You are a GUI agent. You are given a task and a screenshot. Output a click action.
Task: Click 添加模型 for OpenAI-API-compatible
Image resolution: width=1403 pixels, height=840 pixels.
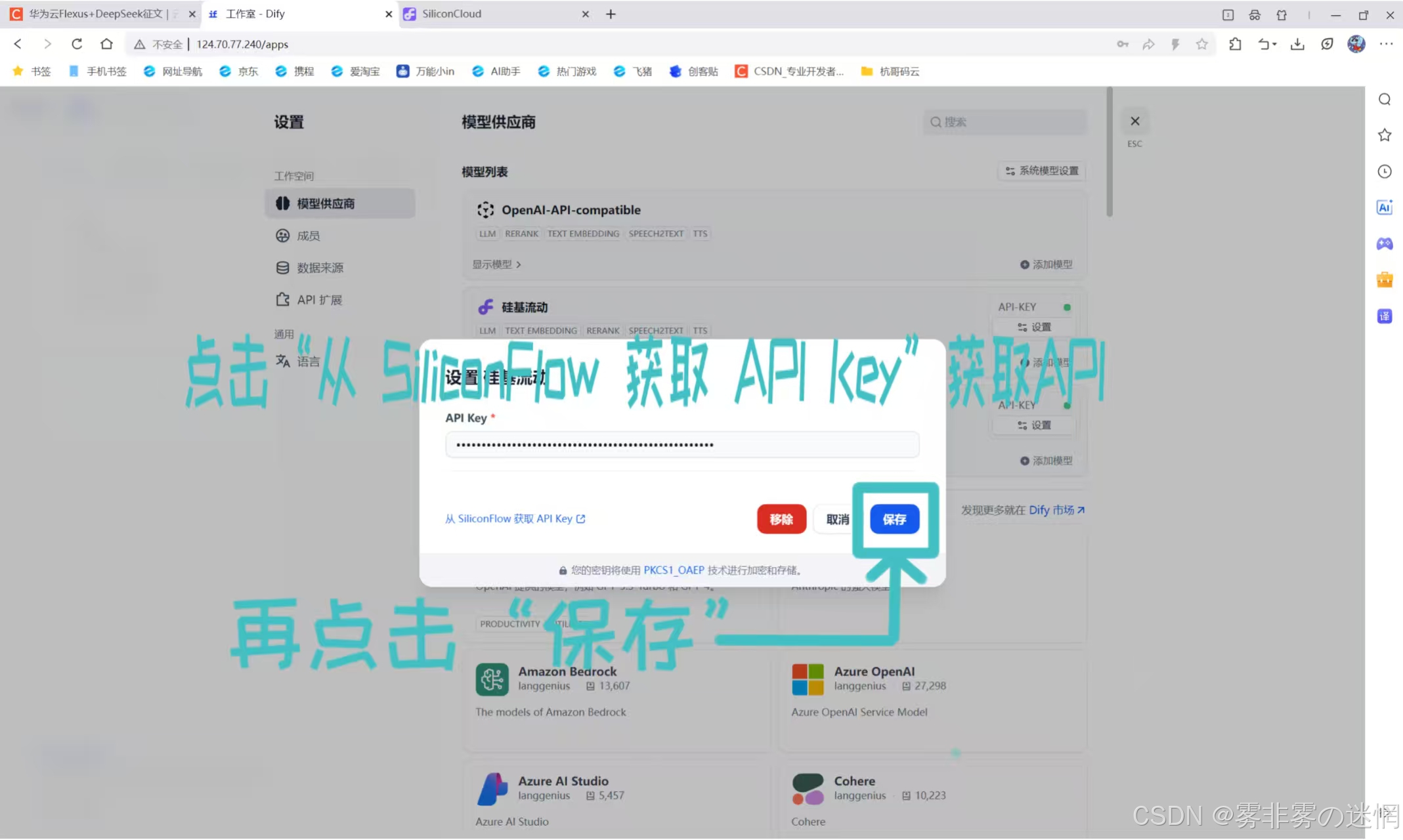coord(1047,264)
